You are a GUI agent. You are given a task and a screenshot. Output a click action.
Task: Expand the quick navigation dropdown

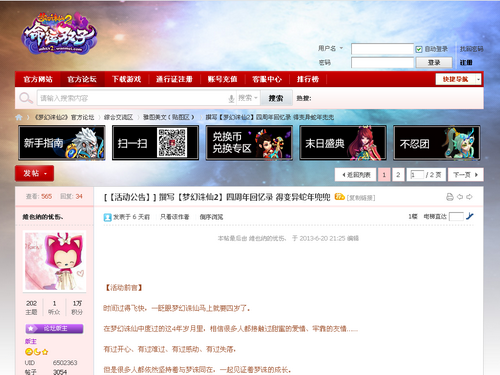(478, 79)
